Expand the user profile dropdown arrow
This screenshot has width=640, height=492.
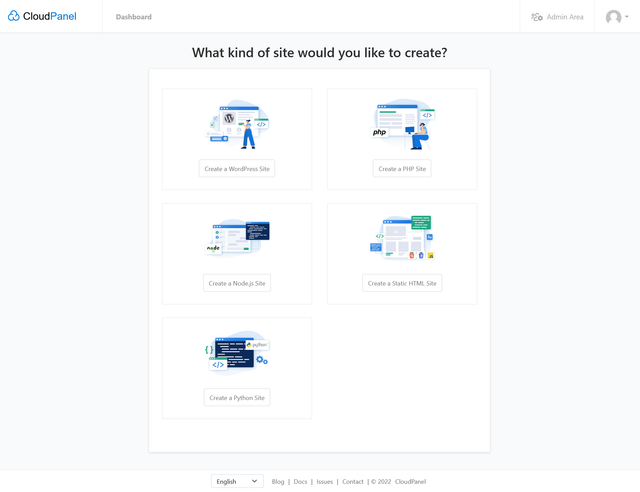[x=627, y=17]
